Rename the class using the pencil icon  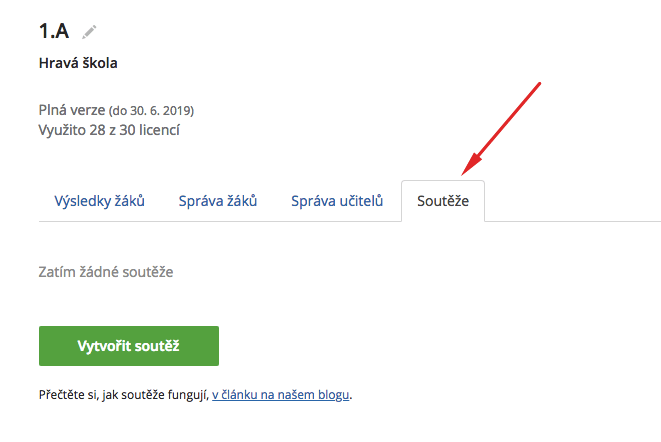pos(89,32)
